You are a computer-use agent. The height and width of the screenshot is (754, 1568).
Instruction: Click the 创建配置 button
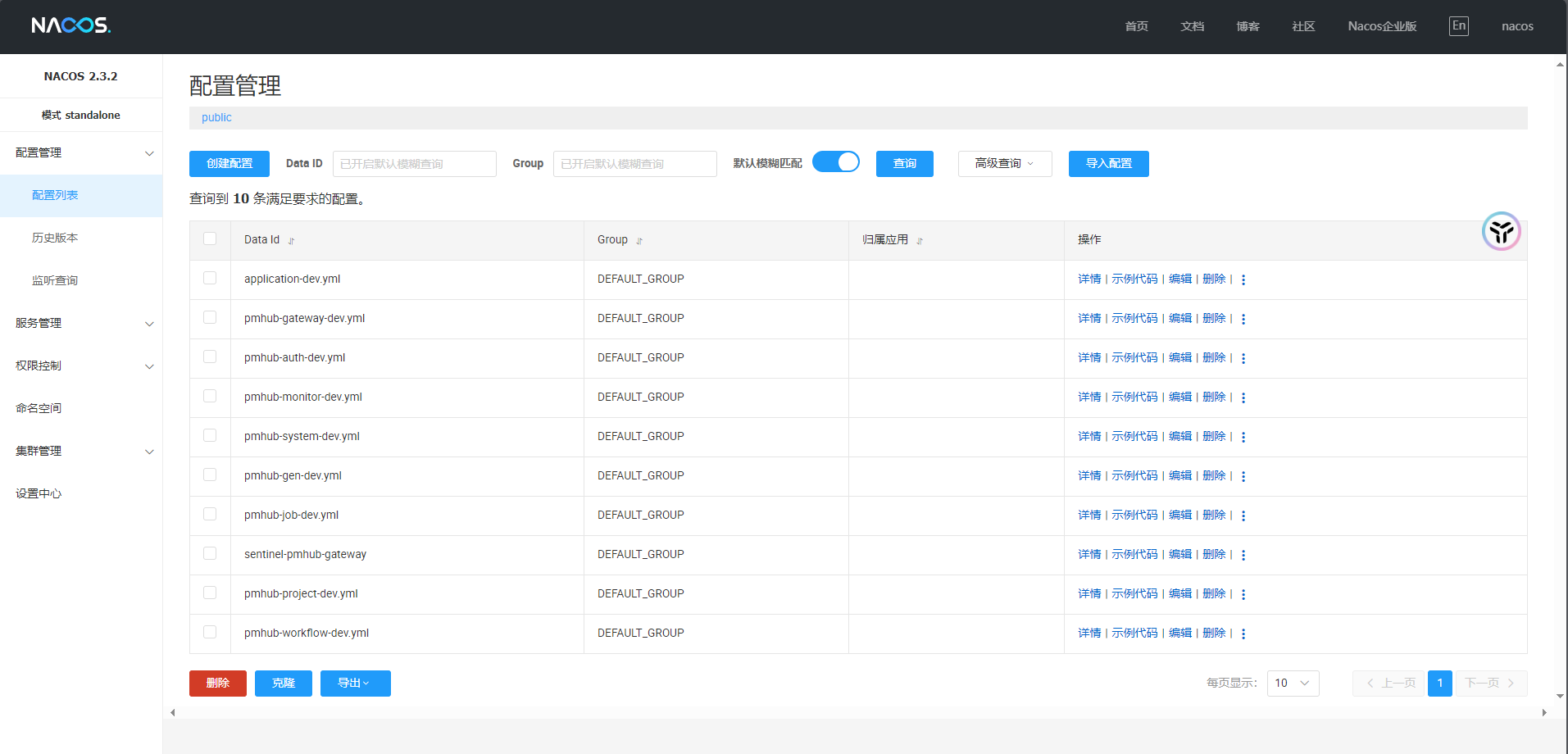229,163
